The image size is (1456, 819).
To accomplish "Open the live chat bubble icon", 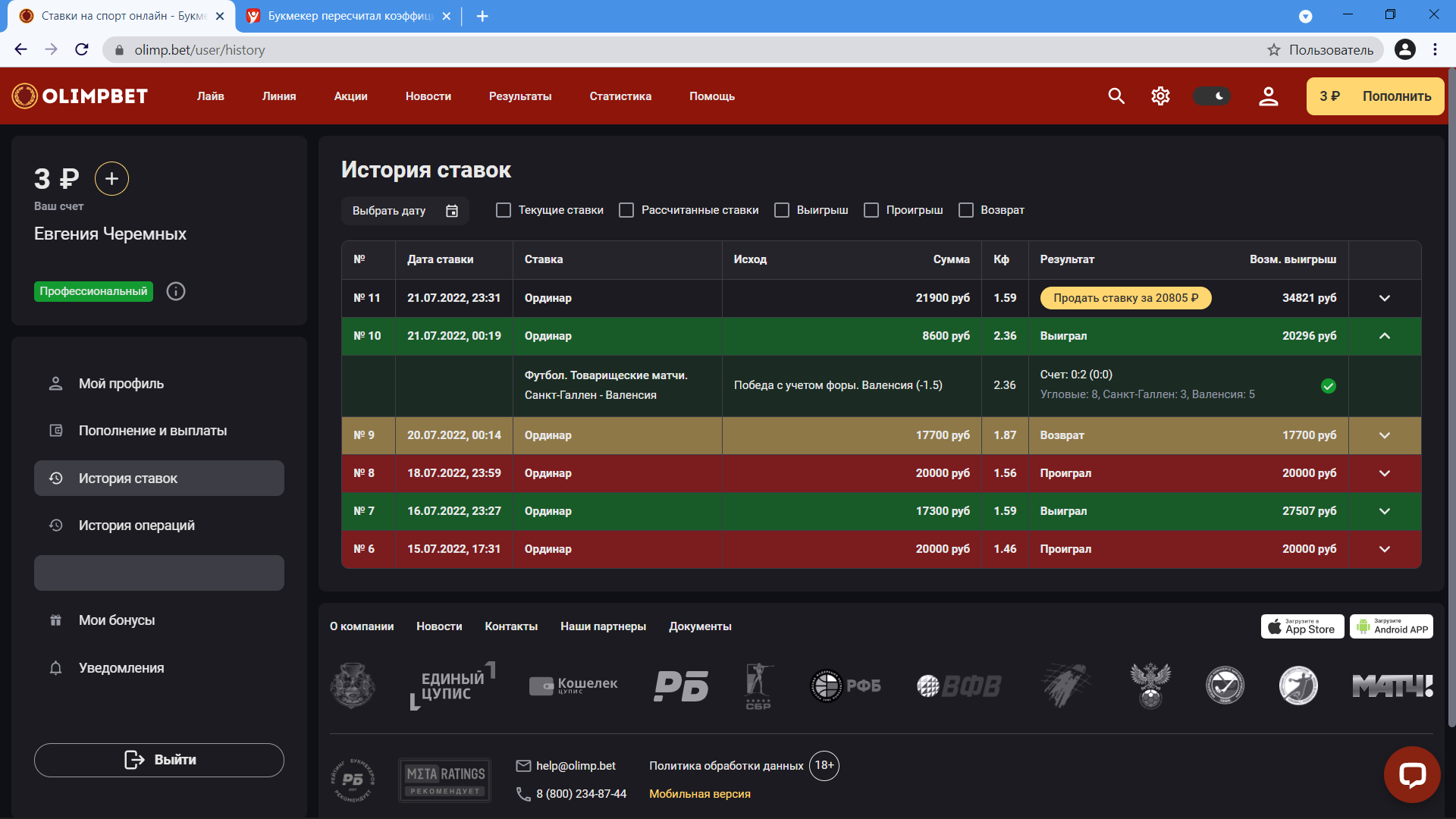I will click(x=1411, y=774).
